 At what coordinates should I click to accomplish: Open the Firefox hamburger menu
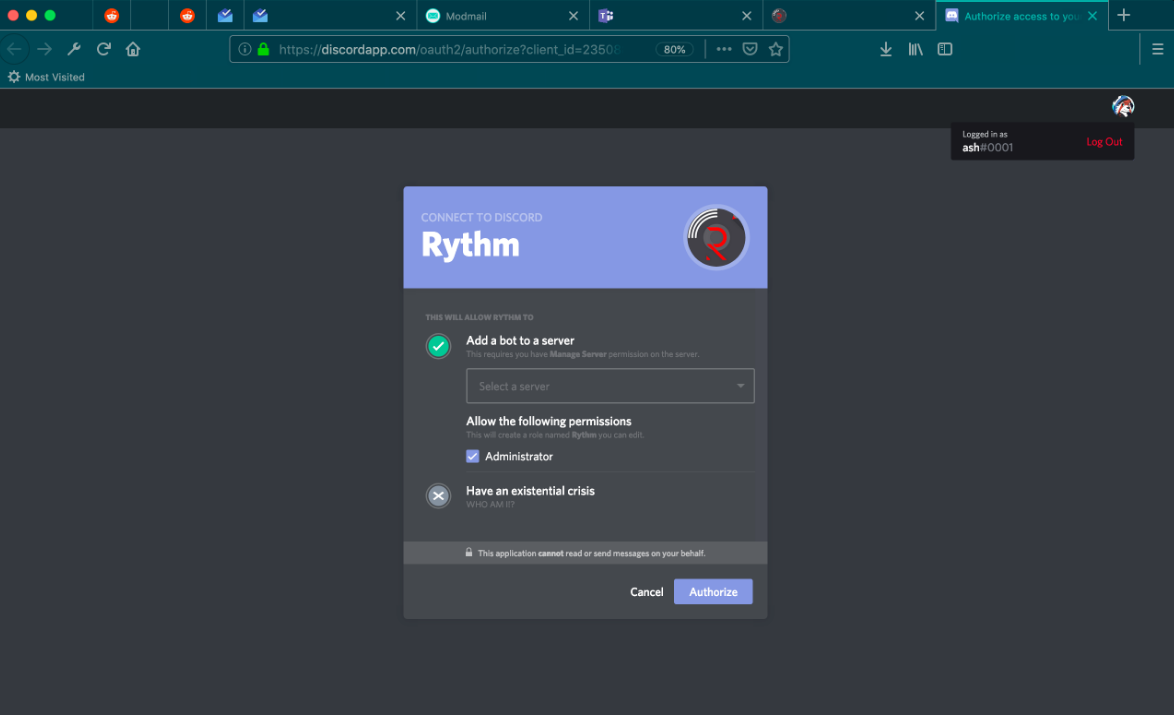tap(1157, 49)
